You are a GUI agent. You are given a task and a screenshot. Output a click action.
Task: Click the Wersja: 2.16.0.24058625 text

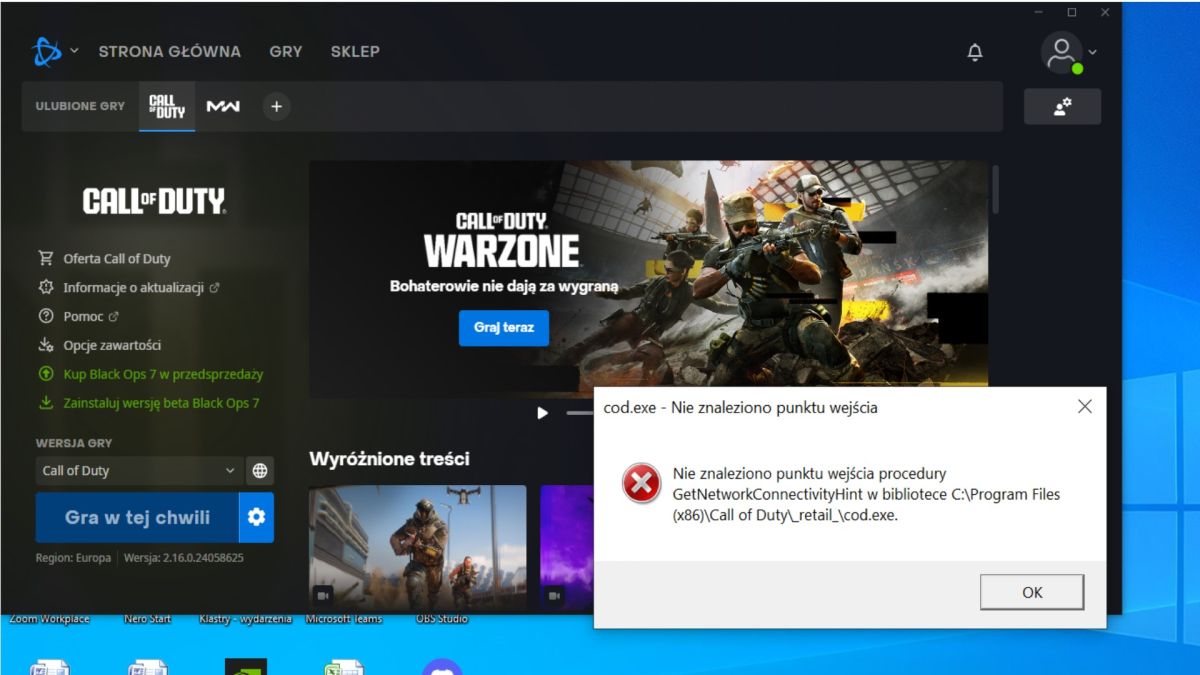(x=184, y=558)
